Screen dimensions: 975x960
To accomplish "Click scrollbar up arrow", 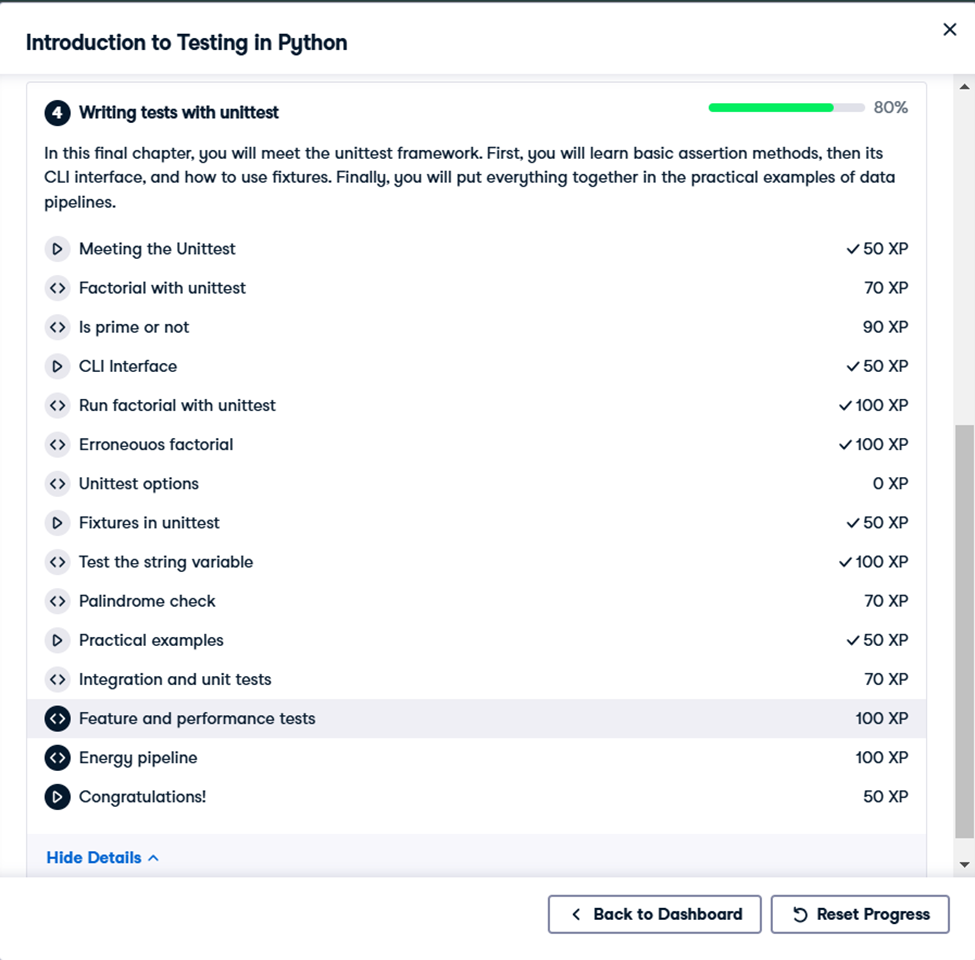I will [964, 87].
